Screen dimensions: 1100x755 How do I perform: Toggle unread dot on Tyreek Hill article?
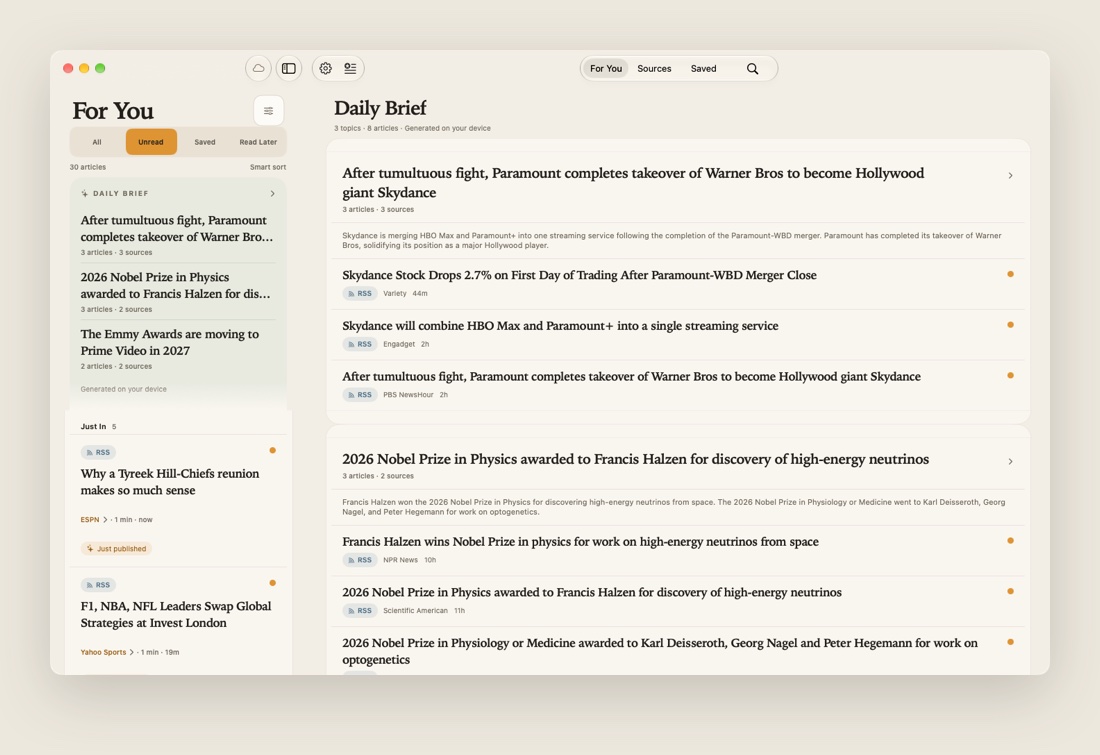click(273, 450)
